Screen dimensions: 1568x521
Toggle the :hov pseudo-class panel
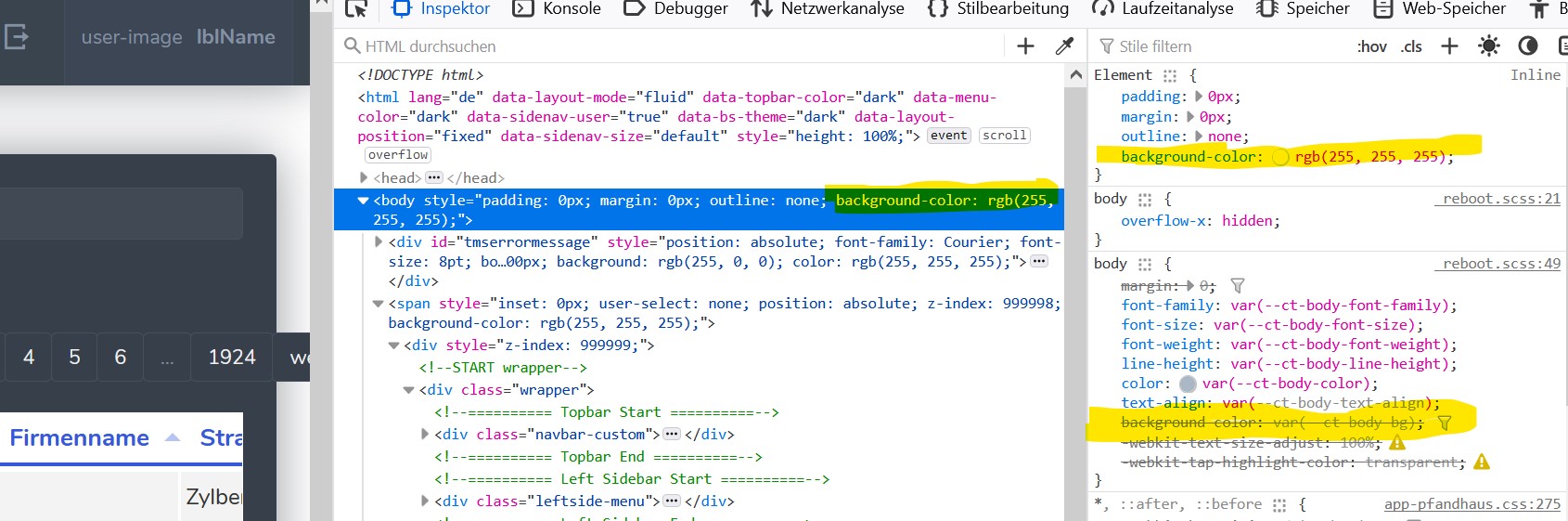pyautogui.click(x=1371, y=46)
